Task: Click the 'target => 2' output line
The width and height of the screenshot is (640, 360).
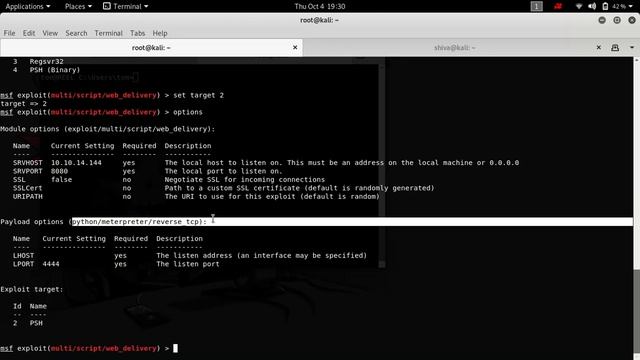Action: coord(23,104)
